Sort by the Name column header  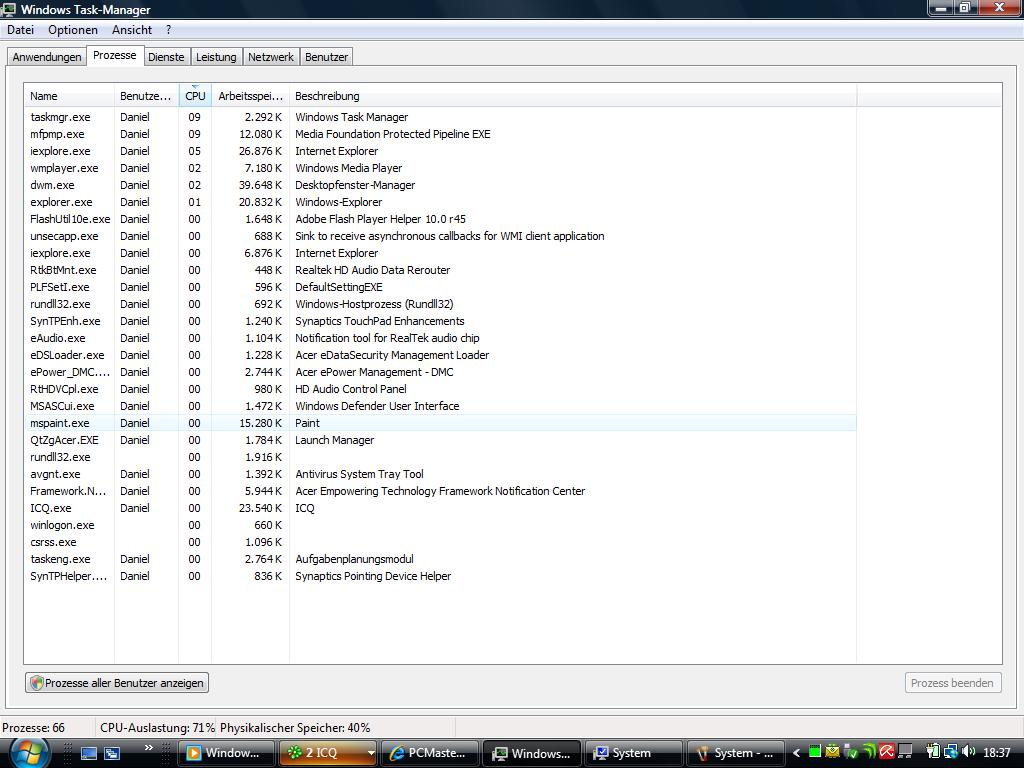pyautogui.click(x=69, y=96)
